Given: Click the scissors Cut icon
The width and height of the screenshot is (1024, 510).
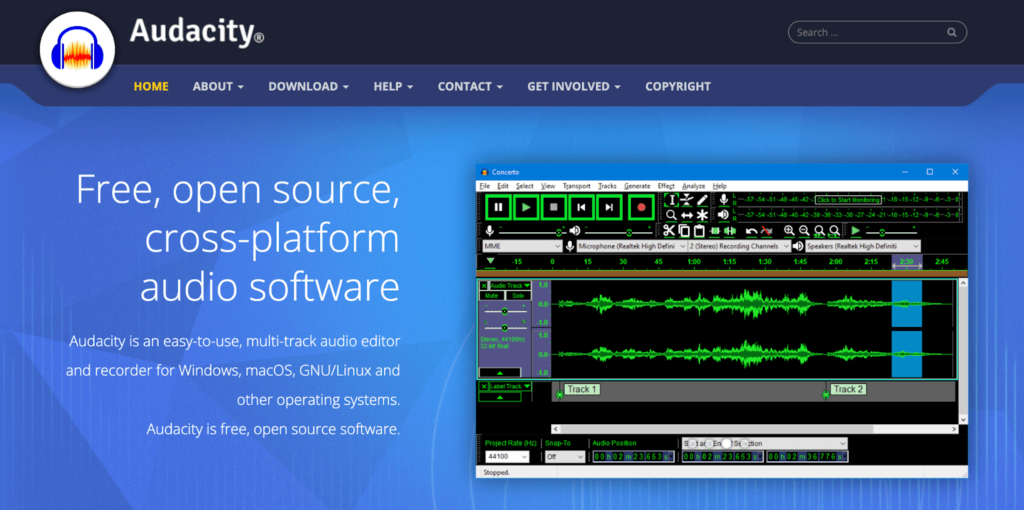Looking at the screenshot, I should click(669, 231).
